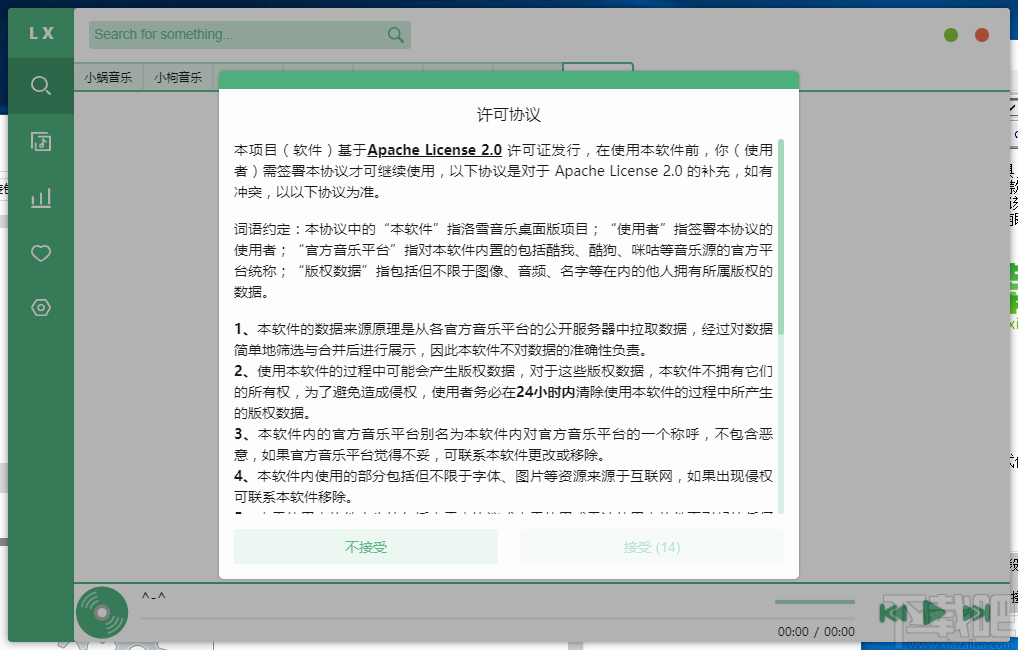Click the 不接受 button to decline
1018x650 pixels.
click(x=365, y=547)
